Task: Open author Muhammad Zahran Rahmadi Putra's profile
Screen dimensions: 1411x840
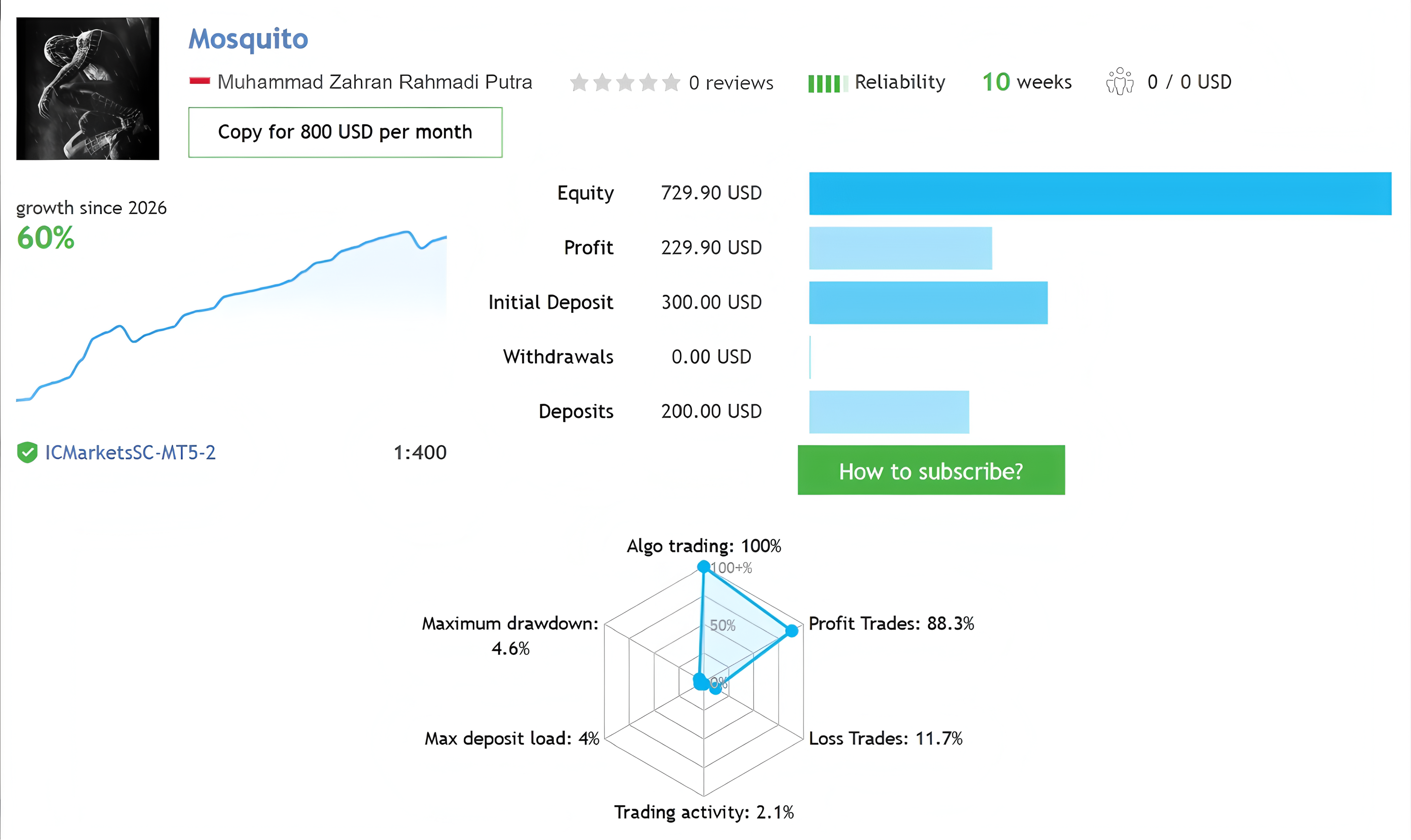Action: click(x=375, y=82)
